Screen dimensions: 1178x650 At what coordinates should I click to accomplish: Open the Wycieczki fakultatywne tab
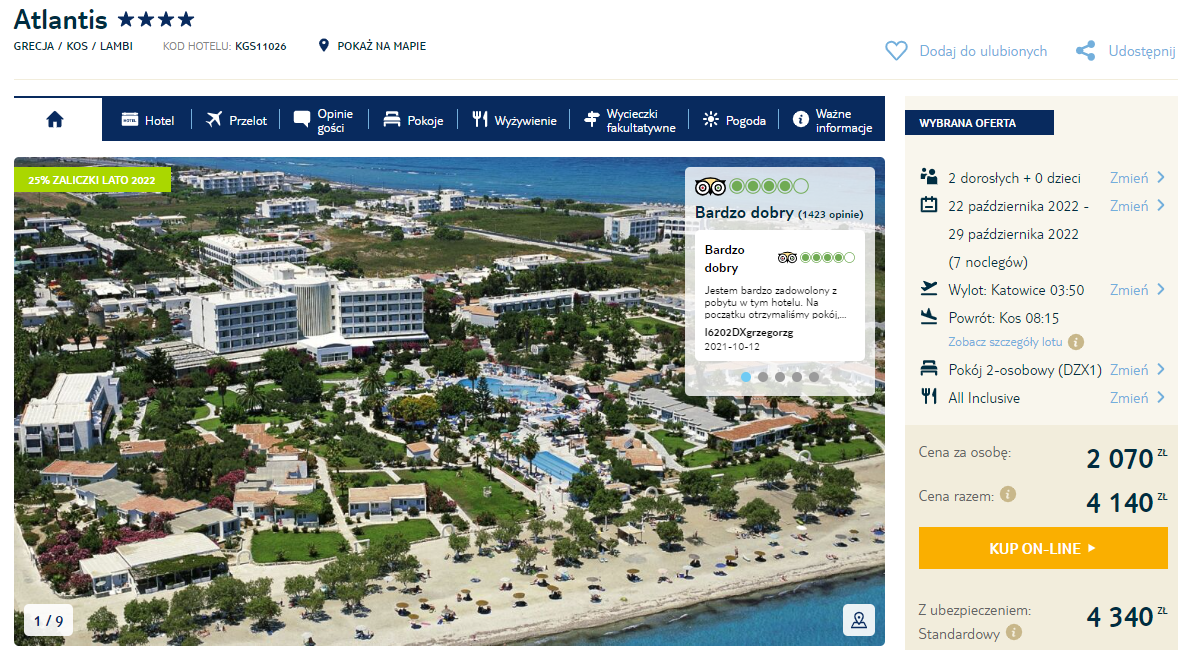coord(630,120)
